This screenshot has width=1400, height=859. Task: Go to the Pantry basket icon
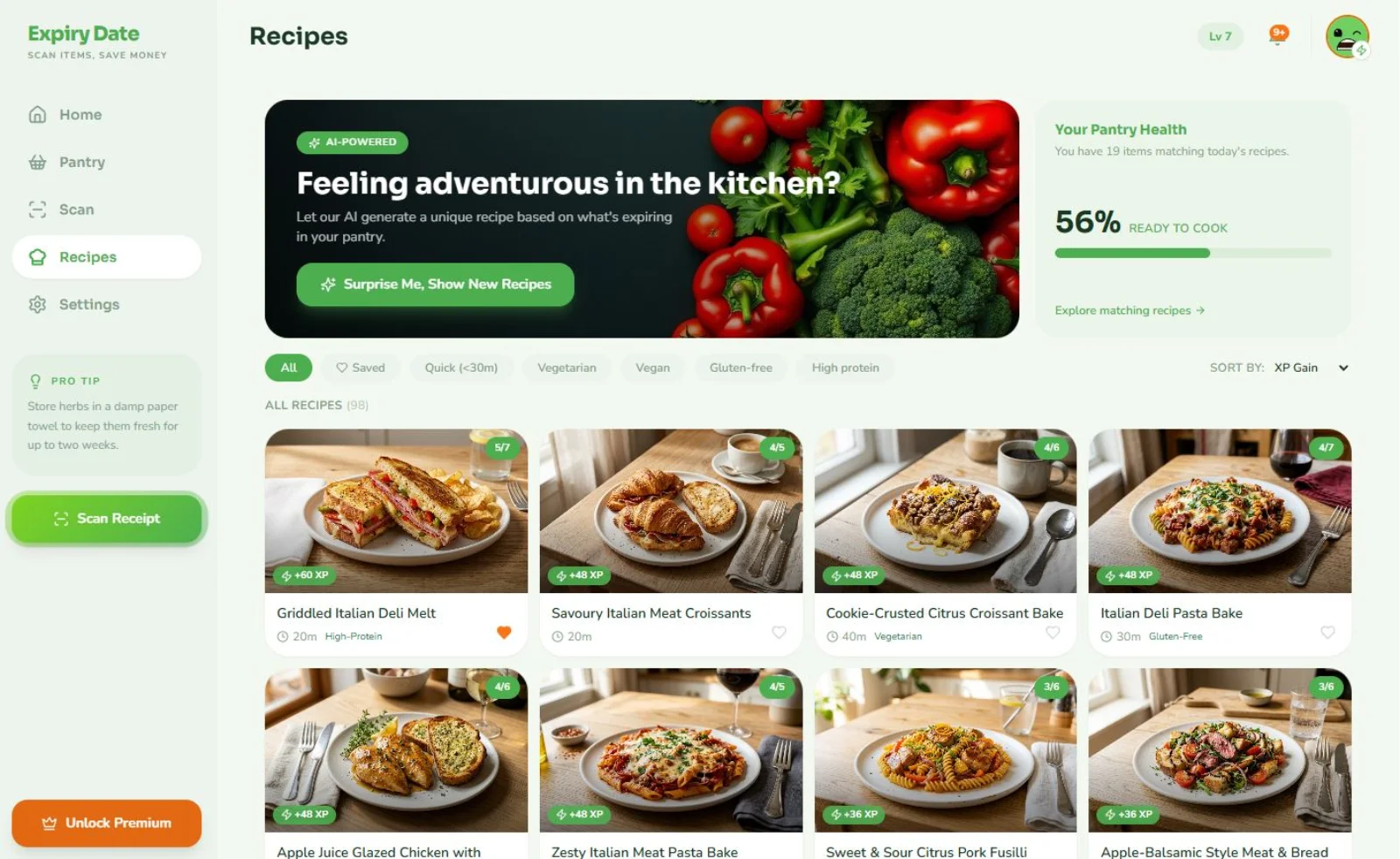coord(38,162)
